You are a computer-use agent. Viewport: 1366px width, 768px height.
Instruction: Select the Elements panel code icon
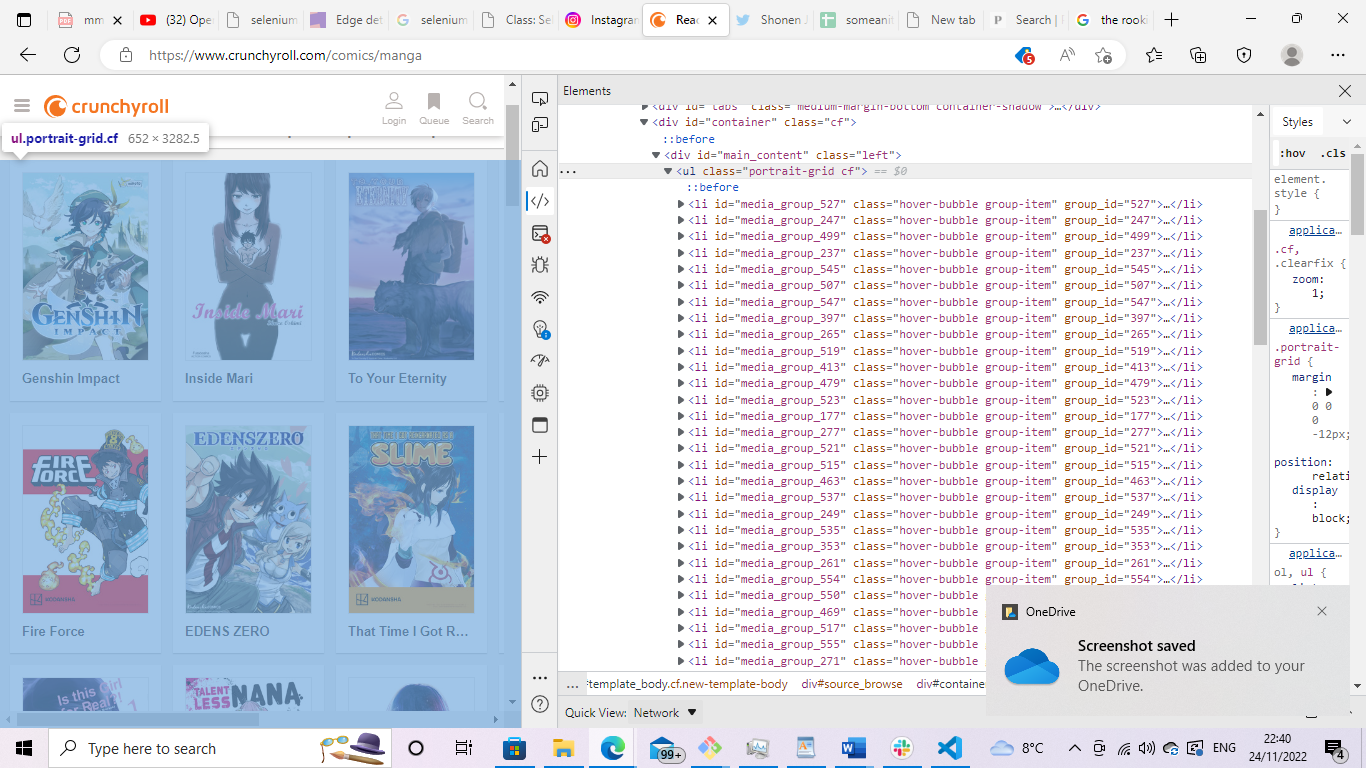(540, 201)
